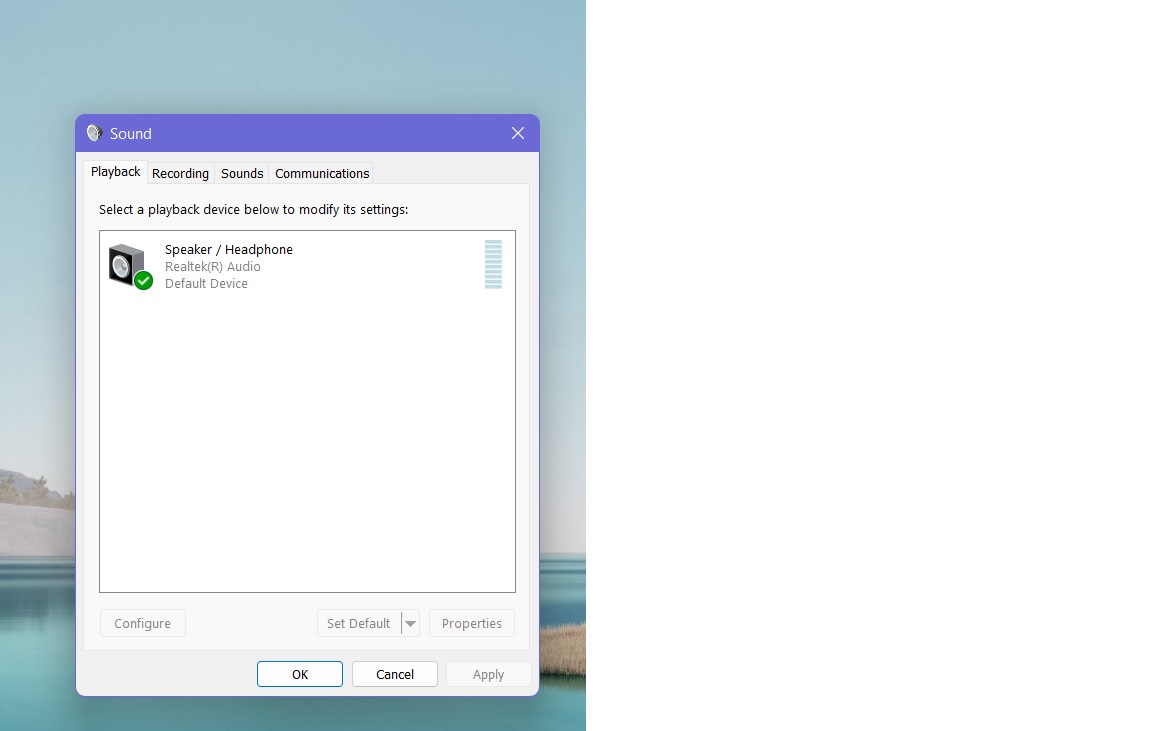Click the Apply button
Viewport: 1152px width, 731px height.
coord(488,673)
